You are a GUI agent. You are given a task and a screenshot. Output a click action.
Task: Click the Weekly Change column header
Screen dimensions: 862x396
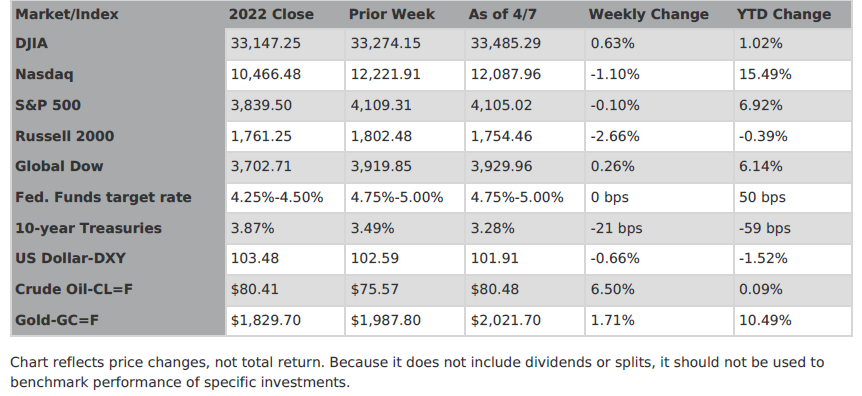click(649, 14)
